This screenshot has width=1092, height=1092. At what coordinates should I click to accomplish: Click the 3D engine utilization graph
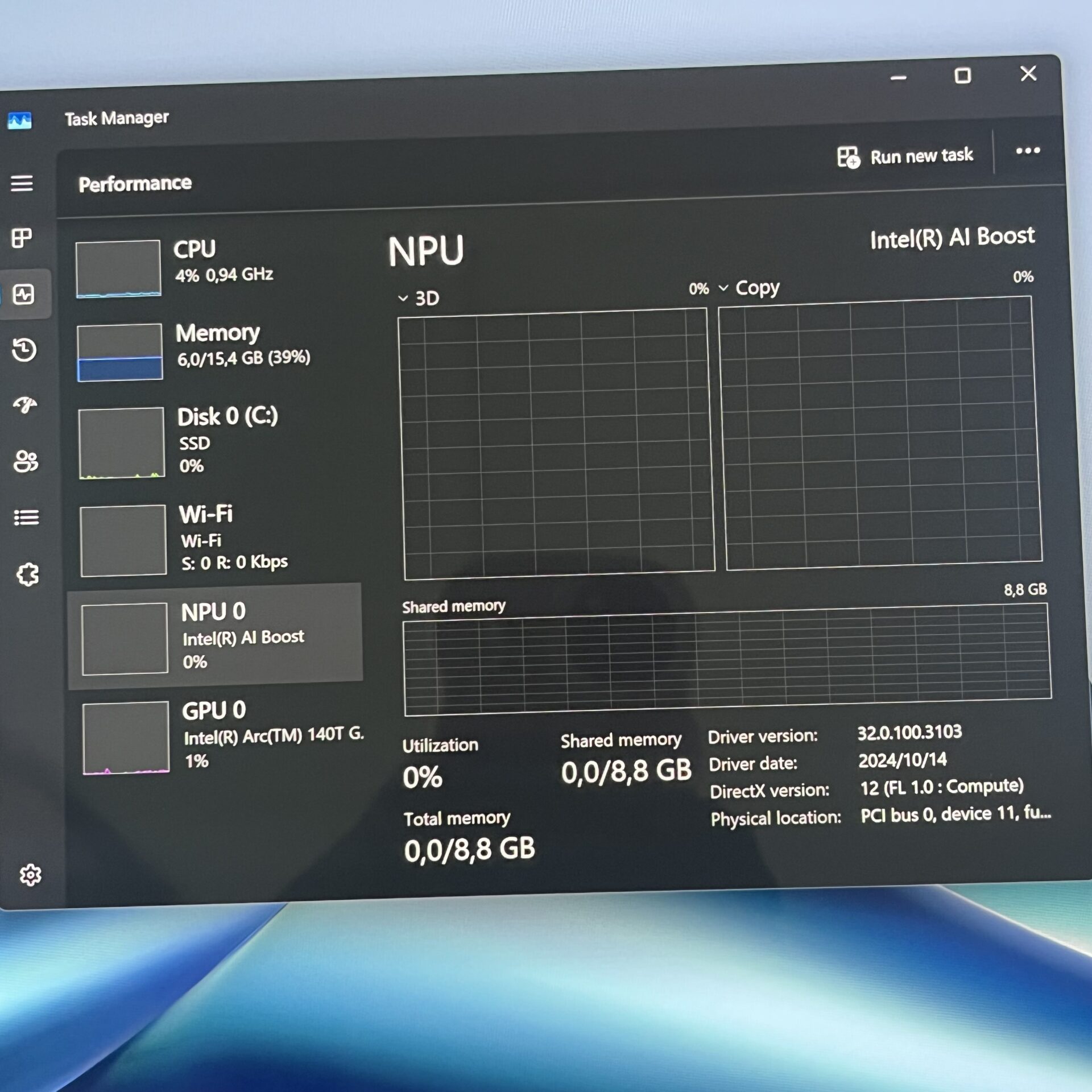(x=556, y=444)
